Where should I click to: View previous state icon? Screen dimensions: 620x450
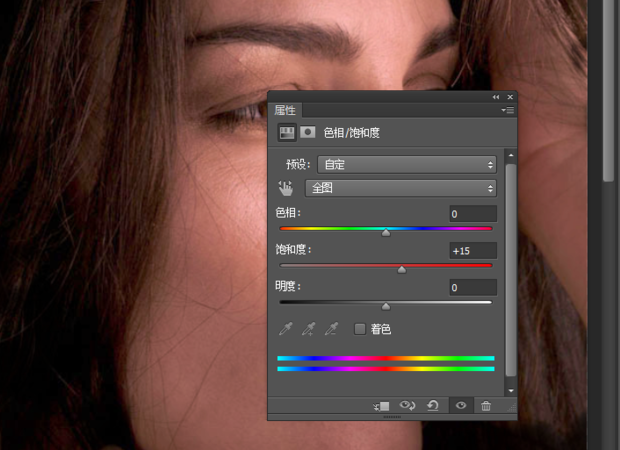tap(407, 405)
